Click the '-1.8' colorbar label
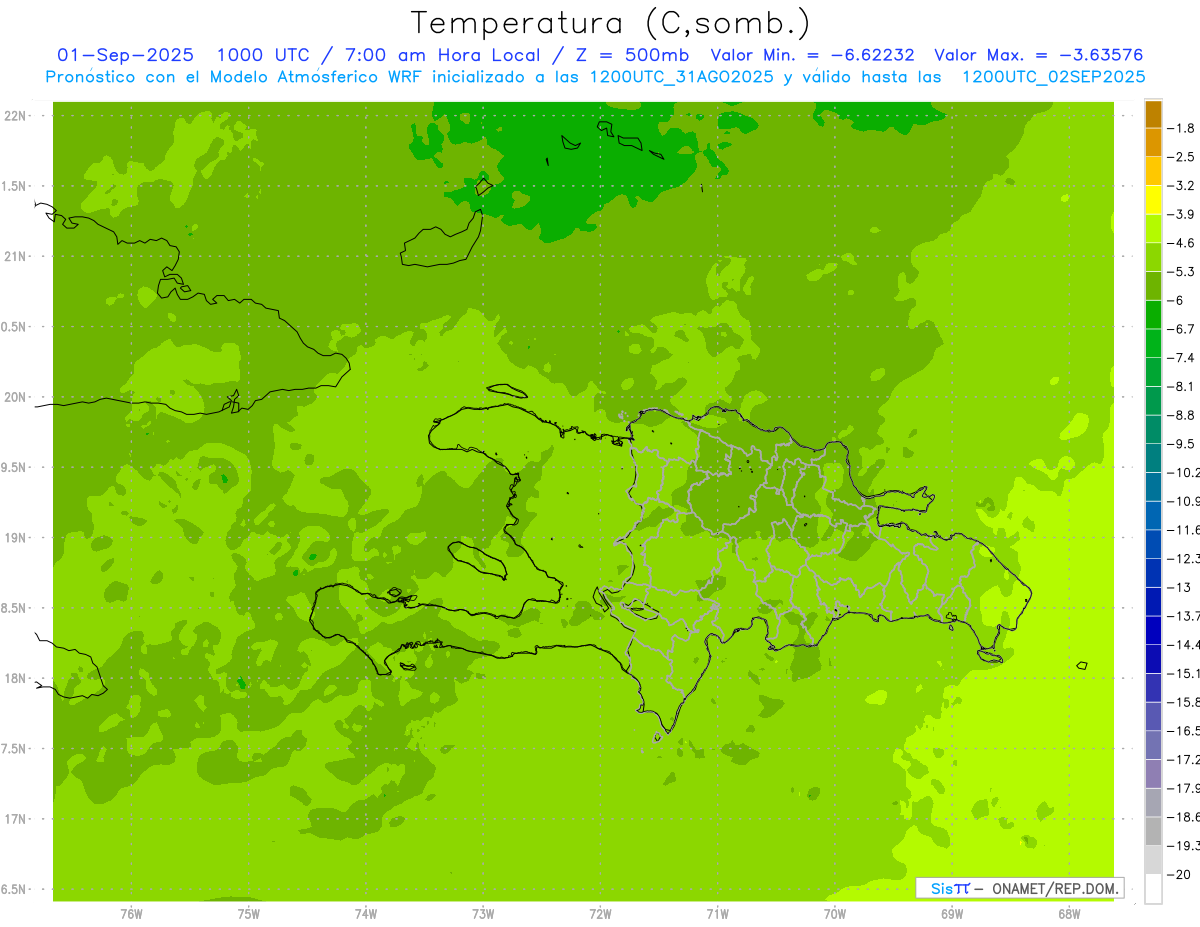This screenshot has width=1200, height=927. [1182, 128]
